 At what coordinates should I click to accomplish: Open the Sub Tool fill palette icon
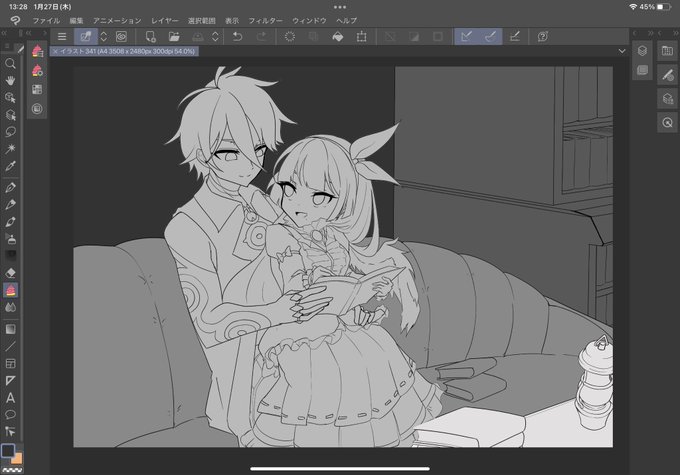37,51
